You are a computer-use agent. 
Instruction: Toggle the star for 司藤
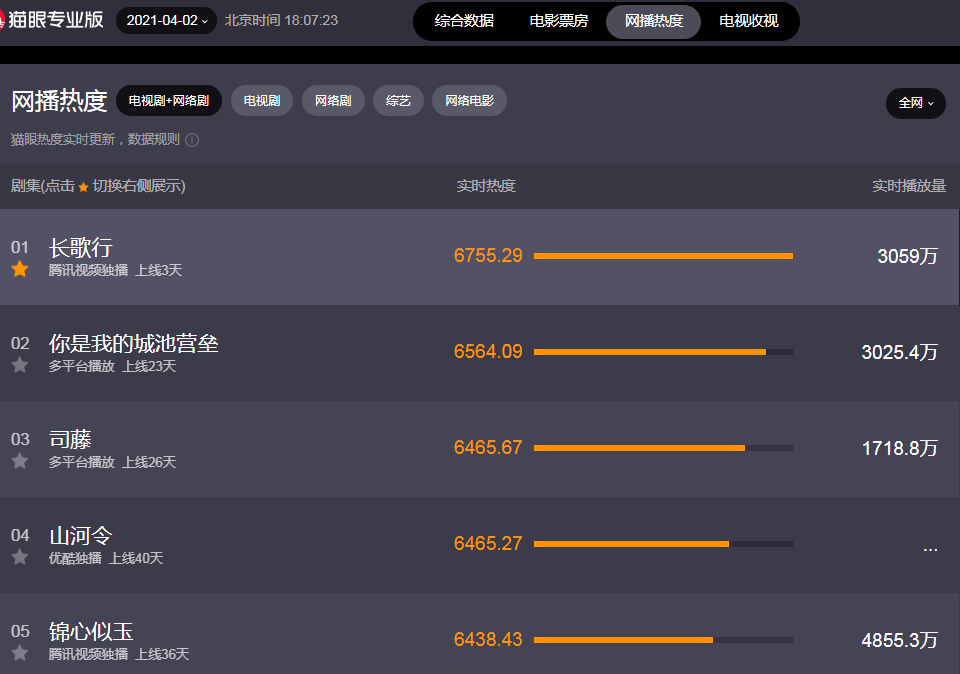point(20,461)
